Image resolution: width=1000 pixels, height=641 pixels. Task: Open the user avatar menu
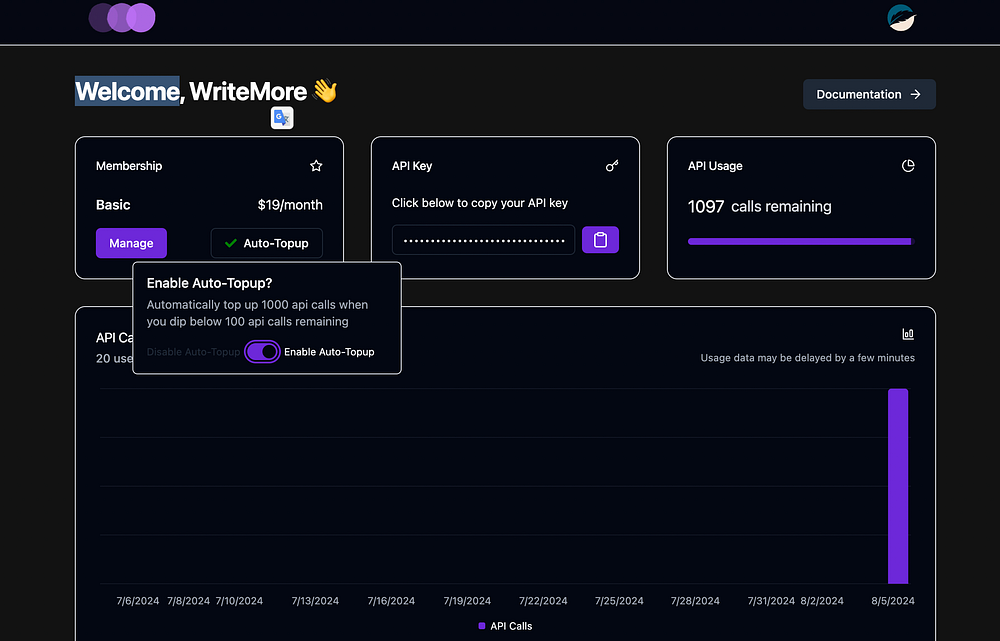(901, 18)
